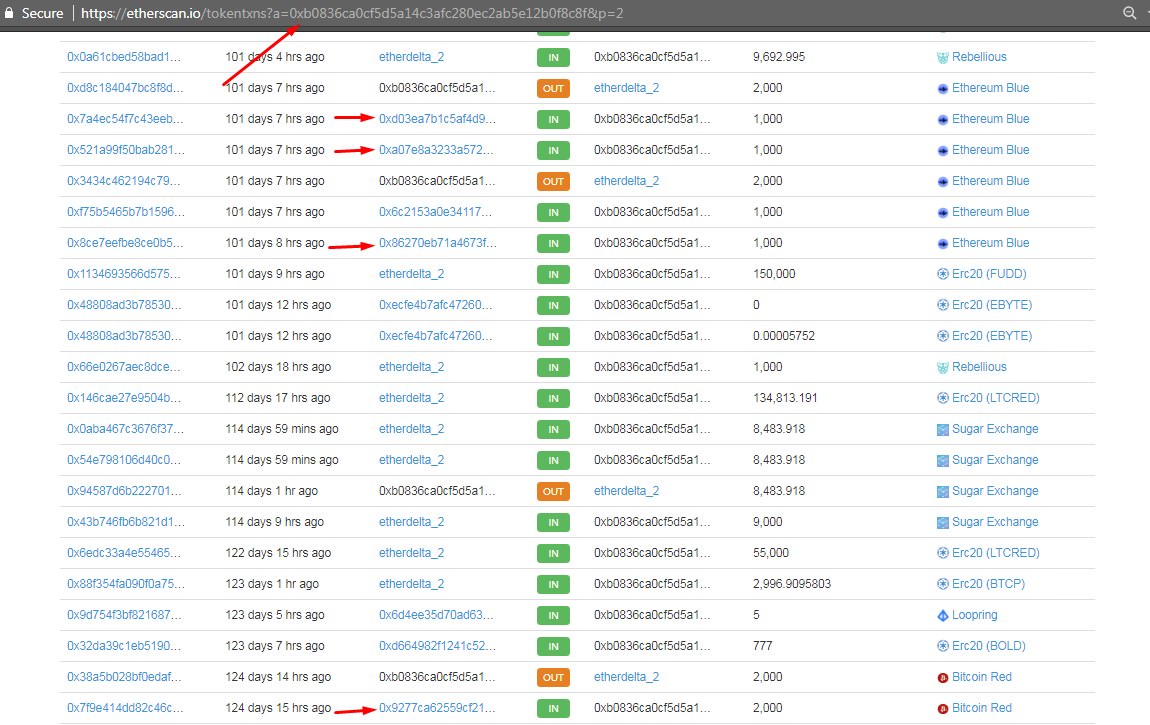Click Sugar Exchange icon in 114 days 9 hrs row
Viewport: 1150px width, 725px height.
coord(943,523)
